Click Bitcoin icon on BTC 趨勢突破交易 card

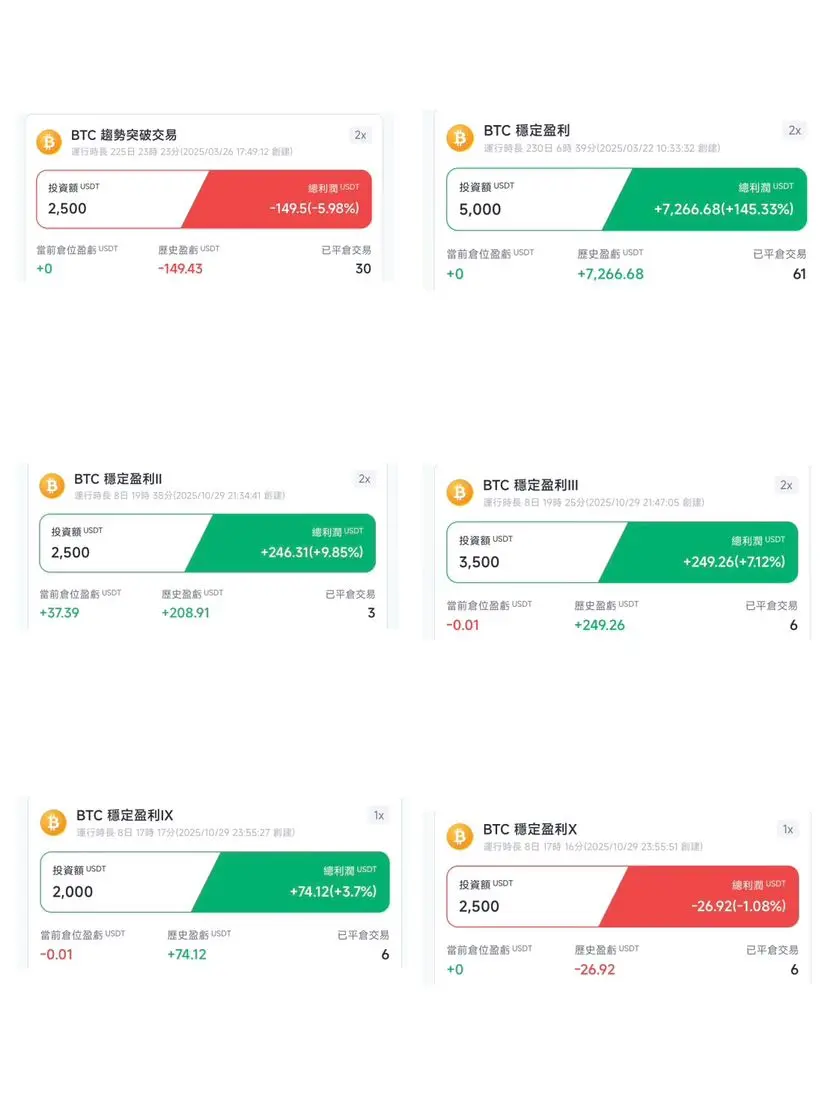[x=49, y=141]
